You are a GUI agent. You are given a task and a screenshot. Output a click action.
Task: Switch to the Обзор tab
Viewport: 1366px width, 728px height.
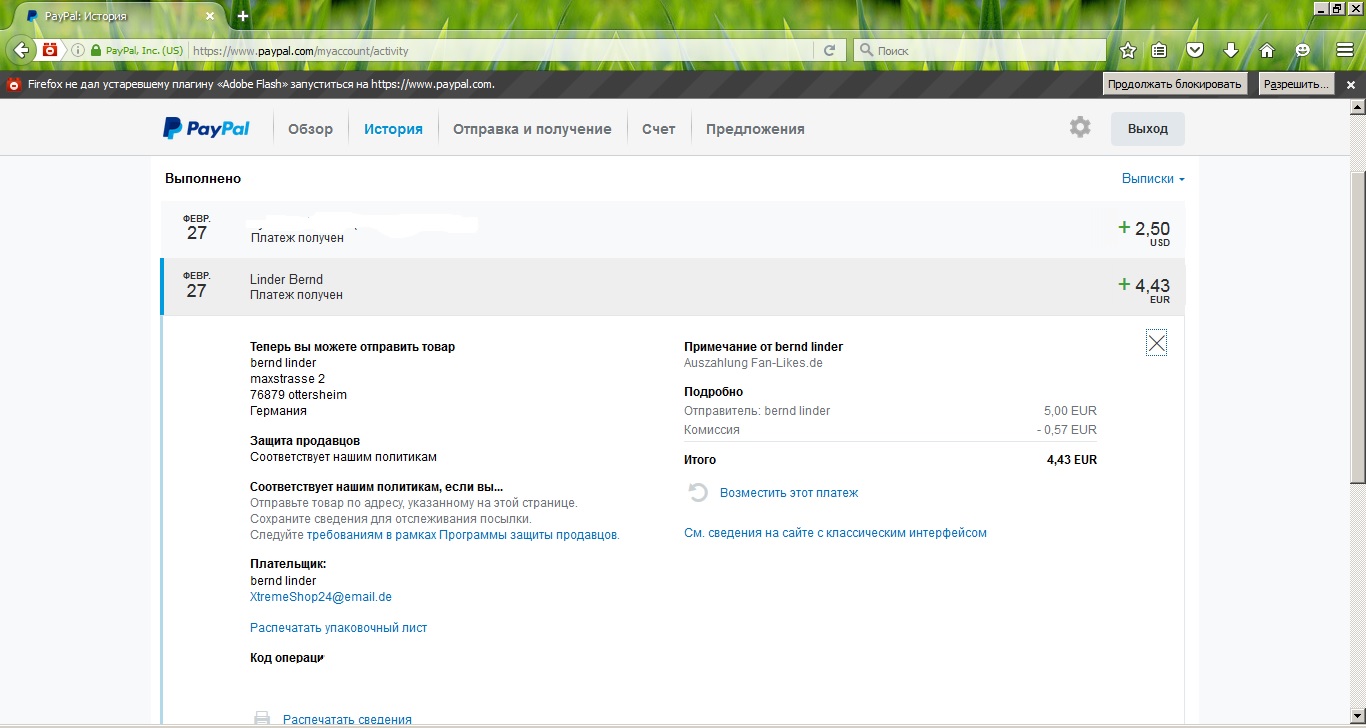(310, 129)
